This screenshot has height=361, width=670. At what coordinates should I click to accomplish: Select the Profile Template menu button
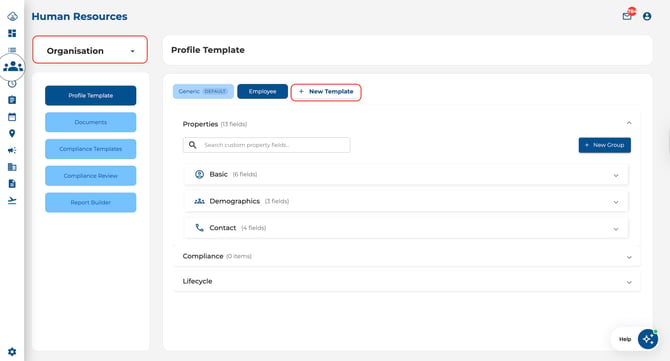[91, 95]
